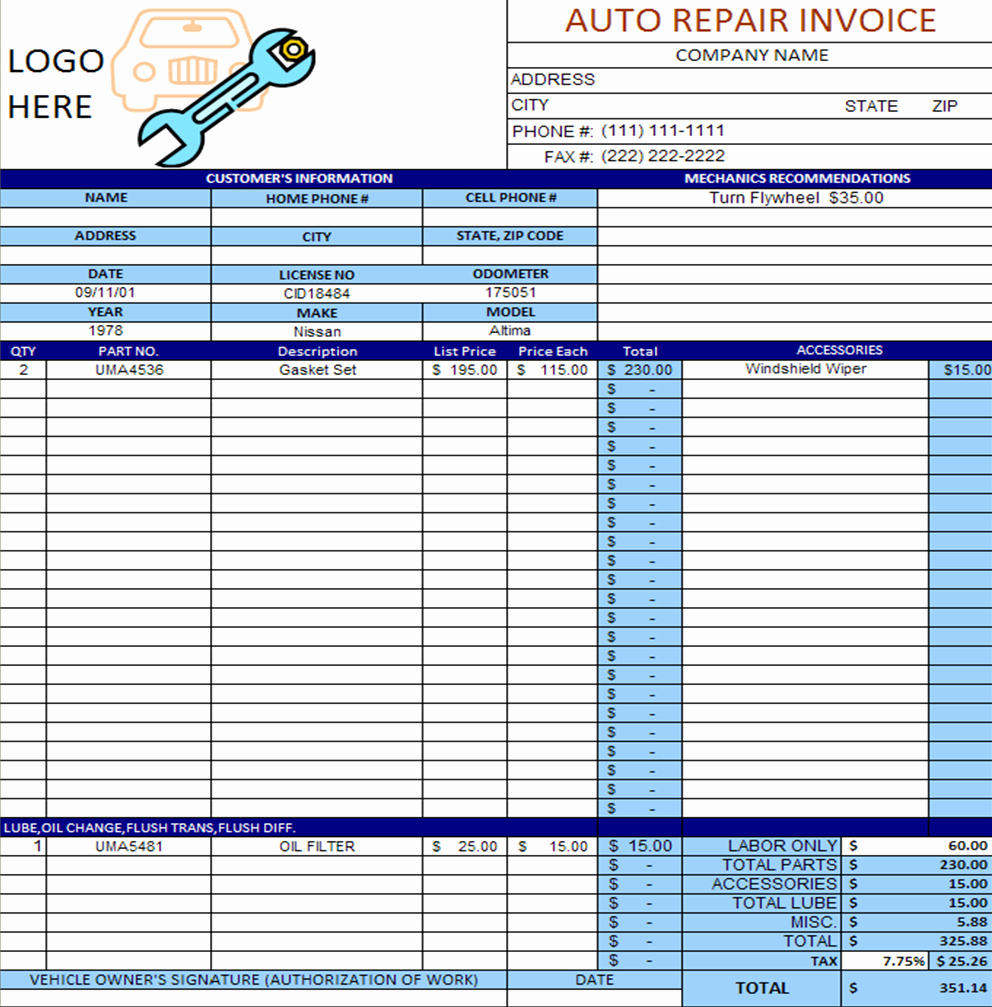Click the Gasket Set description cell
992x1007 pixels.
point(317,370)
